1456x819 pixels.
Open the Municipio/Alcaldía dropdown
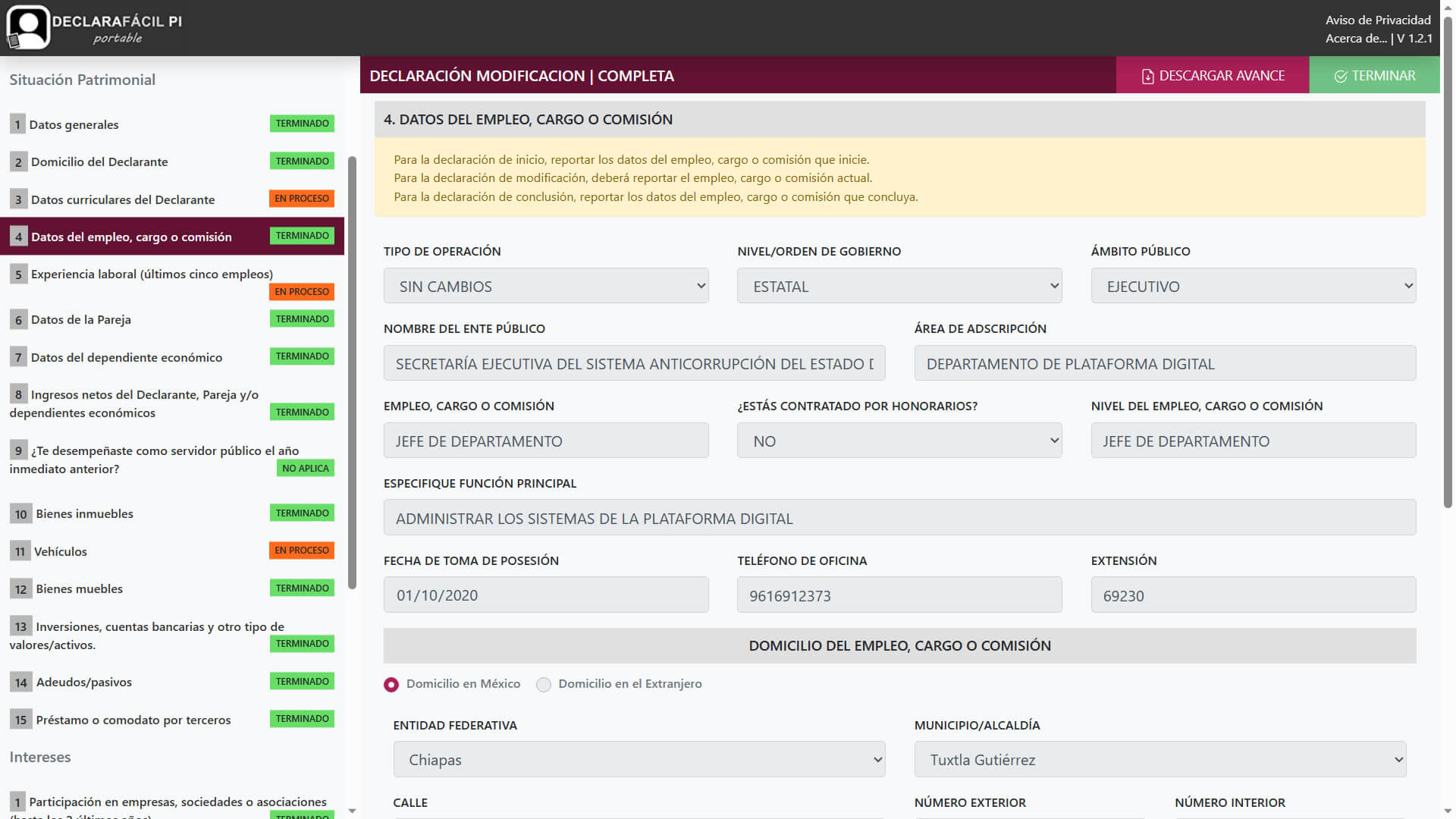[x=1160, y=759]
